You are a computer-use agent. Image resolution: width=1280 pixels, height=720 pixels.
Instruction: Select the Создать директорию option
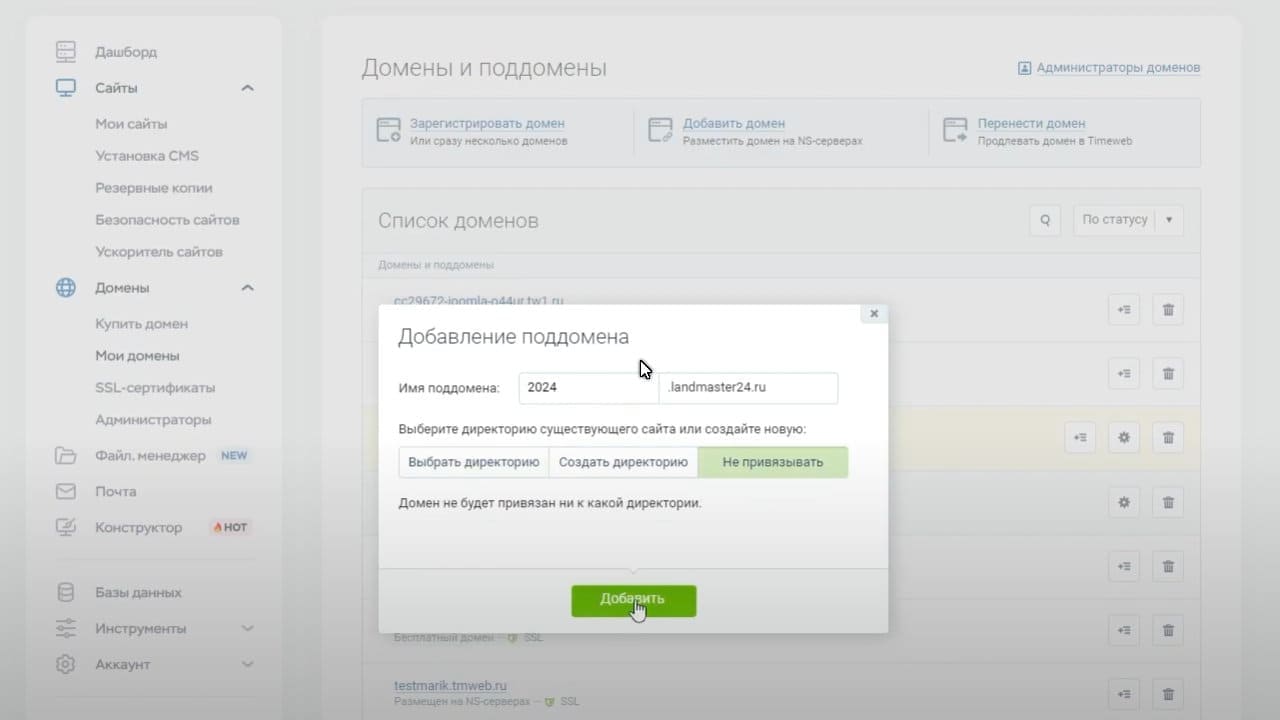(623, 462)
